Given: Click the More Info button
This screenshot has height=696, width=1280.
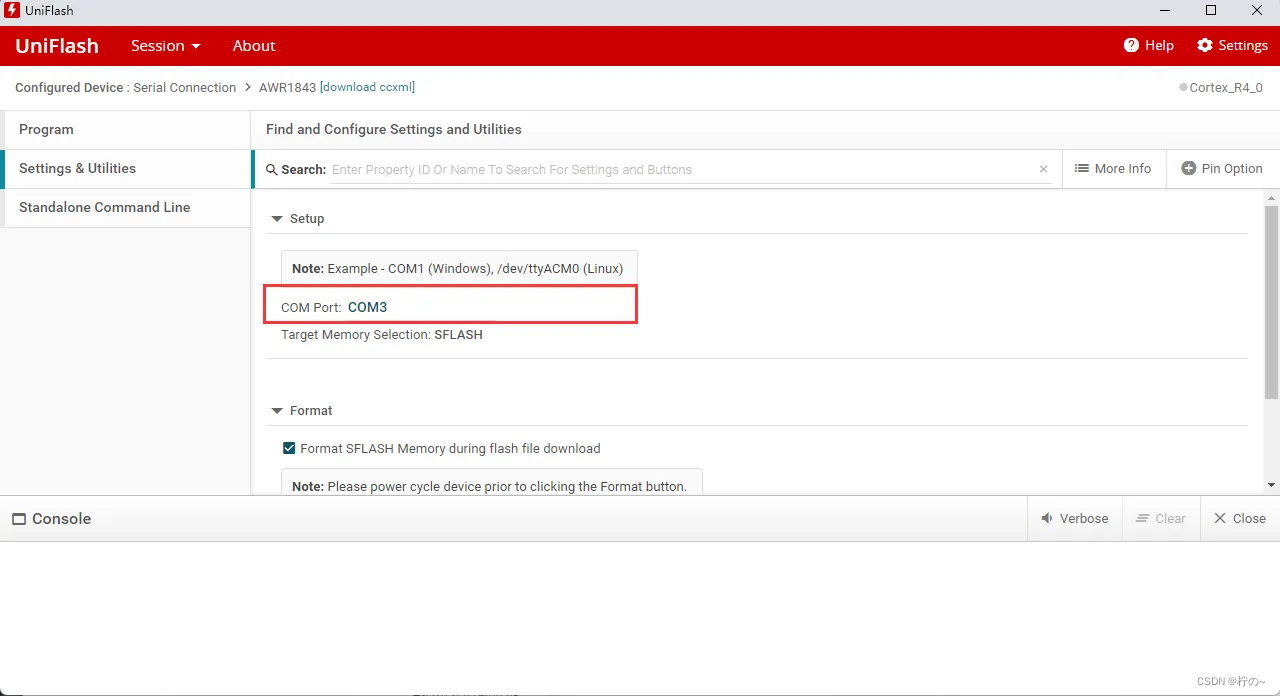Looking at the screenshot, I should coord(1113,168).
